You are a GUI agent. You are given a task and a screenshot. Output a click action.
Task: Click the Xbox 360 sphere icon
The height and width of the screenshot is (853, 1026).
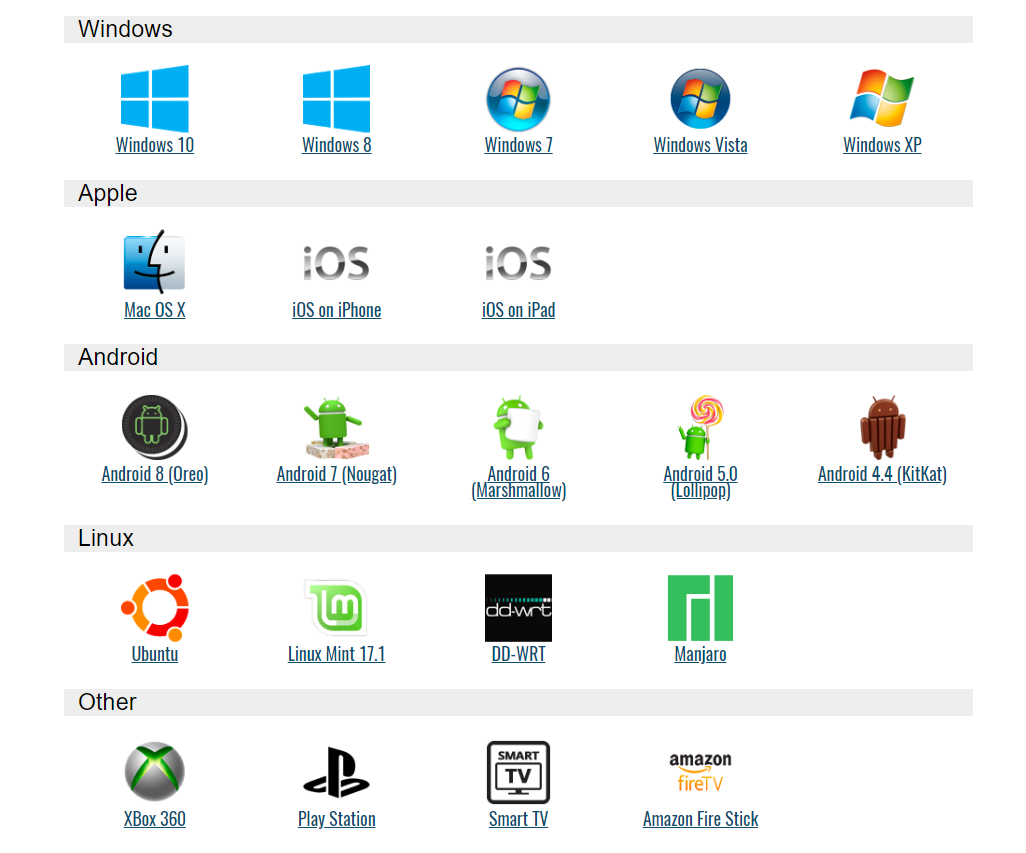[x=154, y=772]
